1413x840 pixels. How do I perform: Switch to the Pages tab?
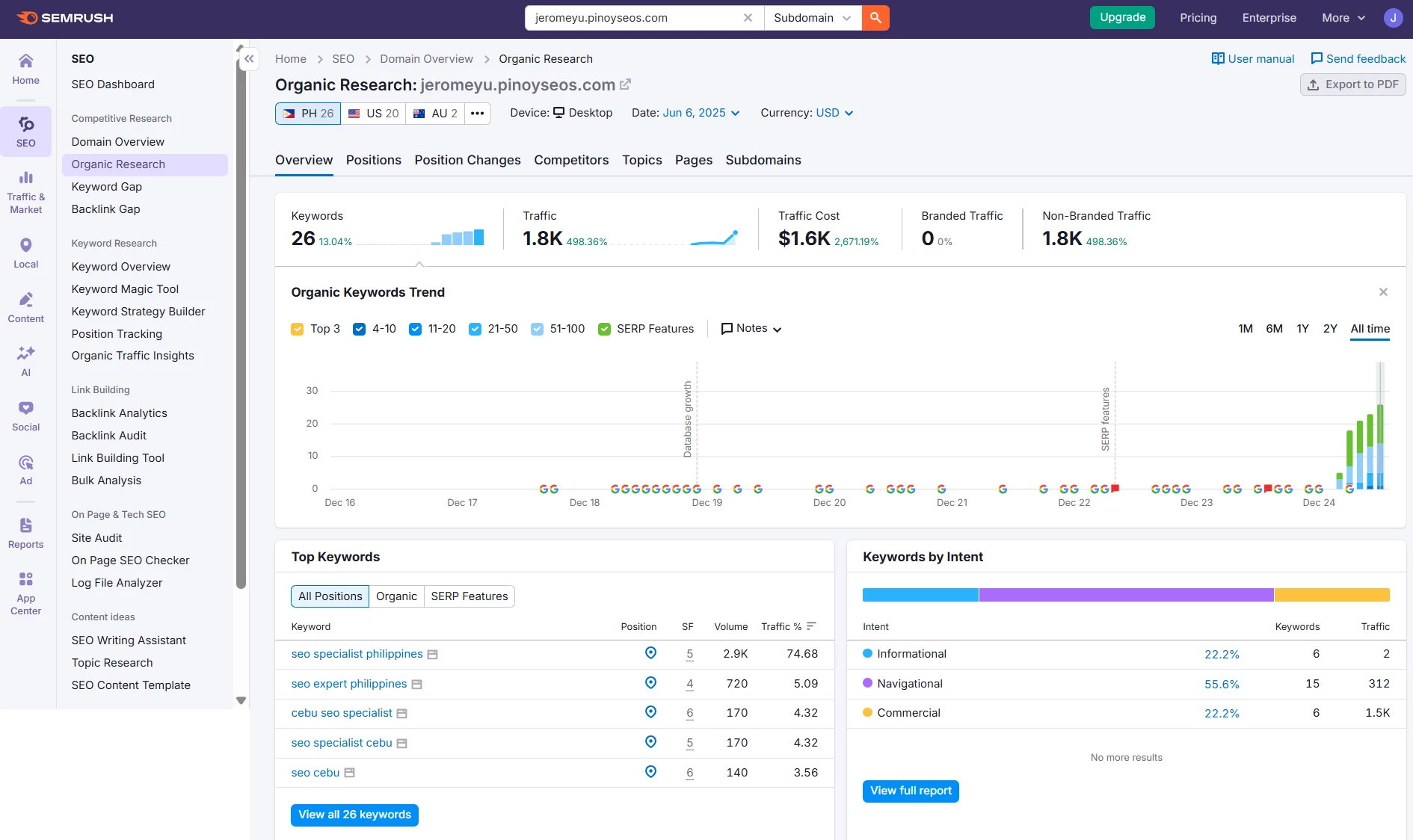[693, 160]
